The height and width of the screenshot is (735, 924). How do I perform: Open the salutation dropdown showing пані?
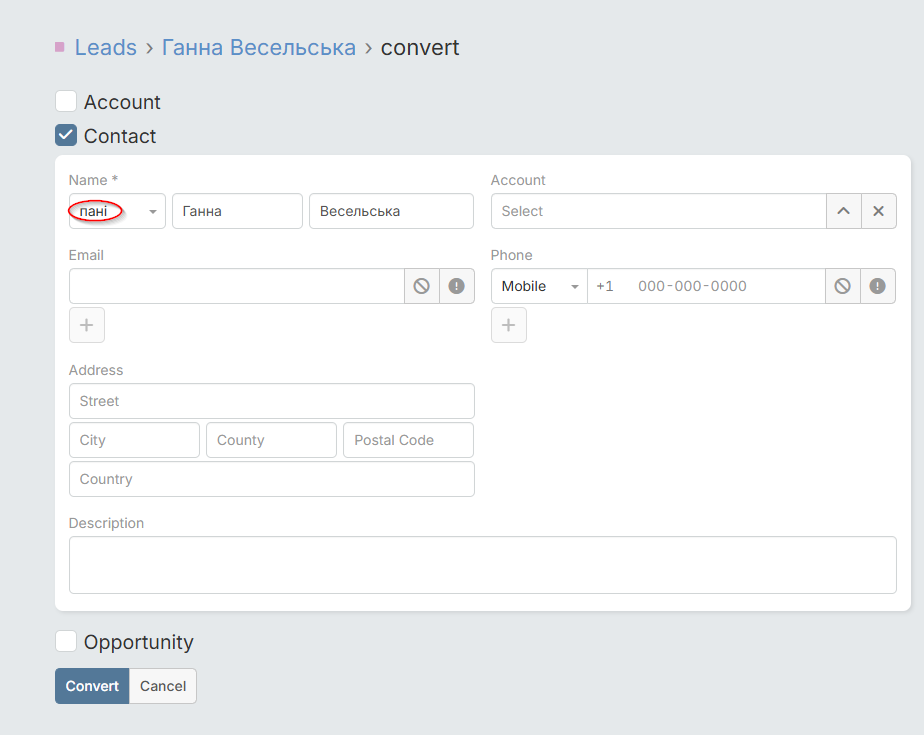pyautogui.click(x=117, y=211)
